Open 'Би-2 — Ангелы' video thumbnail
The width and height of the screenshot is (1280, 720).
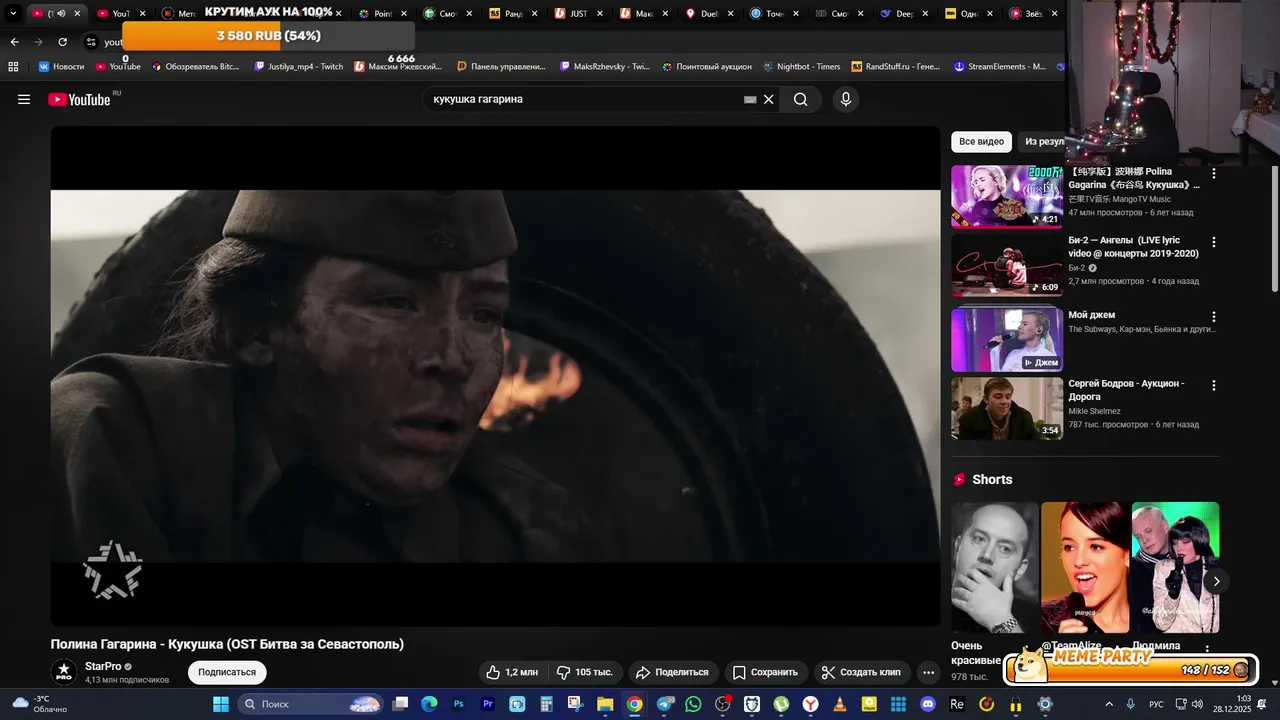(x=1007, y=265)
